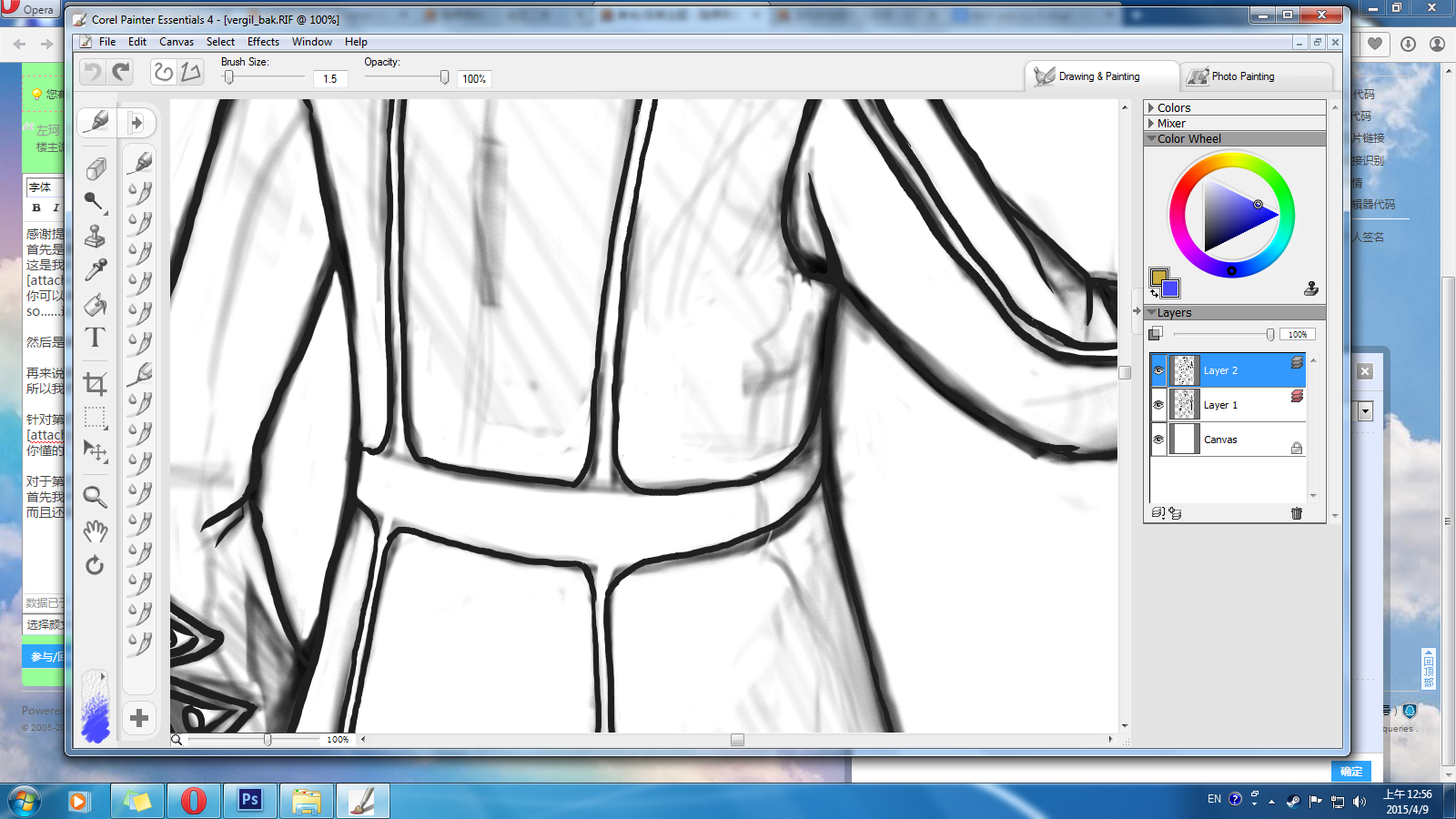1456x819 pixels.
Task: Select the Grabber hand tool
Action: (x=95, y=531)
